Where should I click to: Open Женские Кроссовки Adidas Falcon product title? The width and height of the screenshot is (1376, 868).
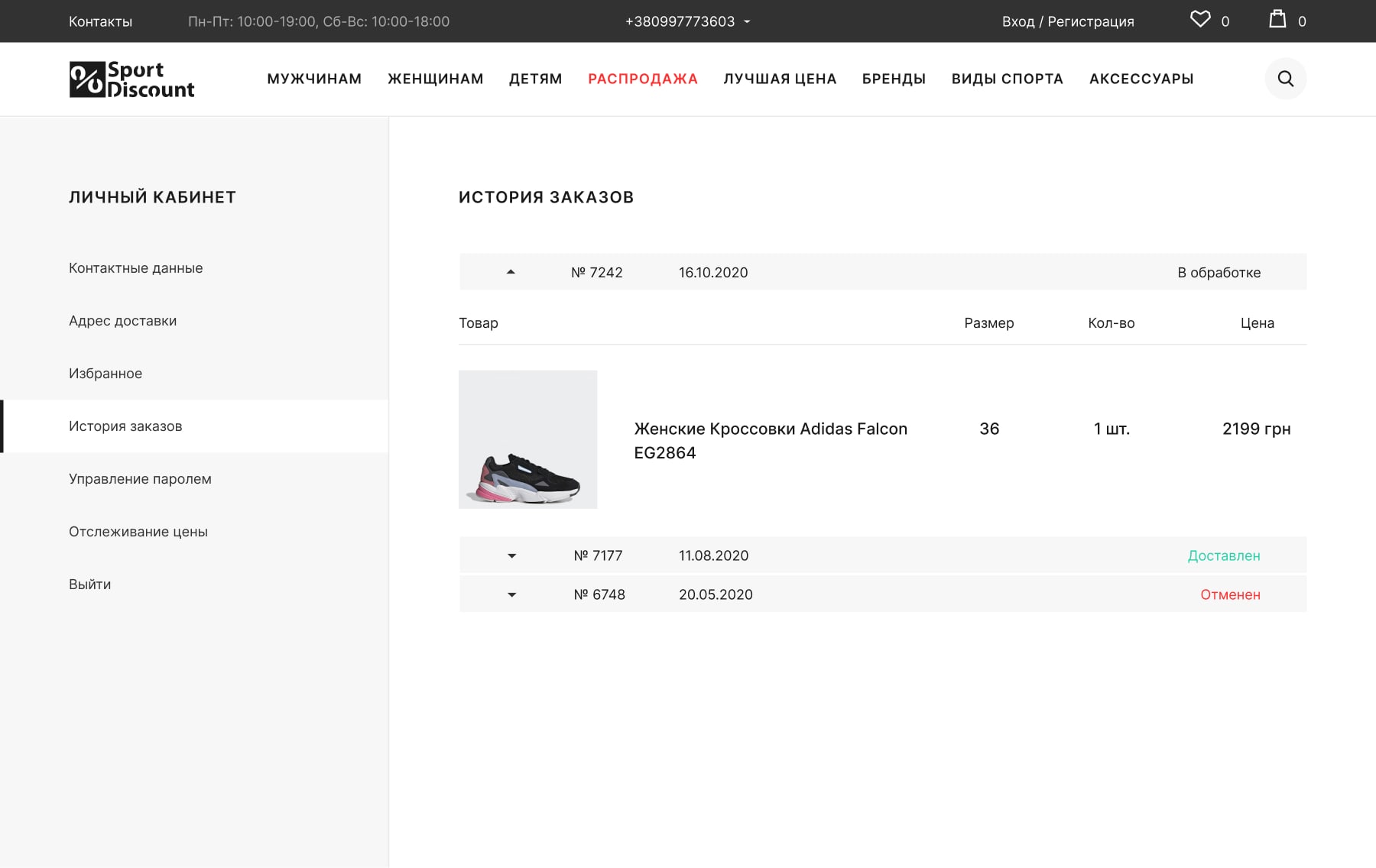pos(771,441)
